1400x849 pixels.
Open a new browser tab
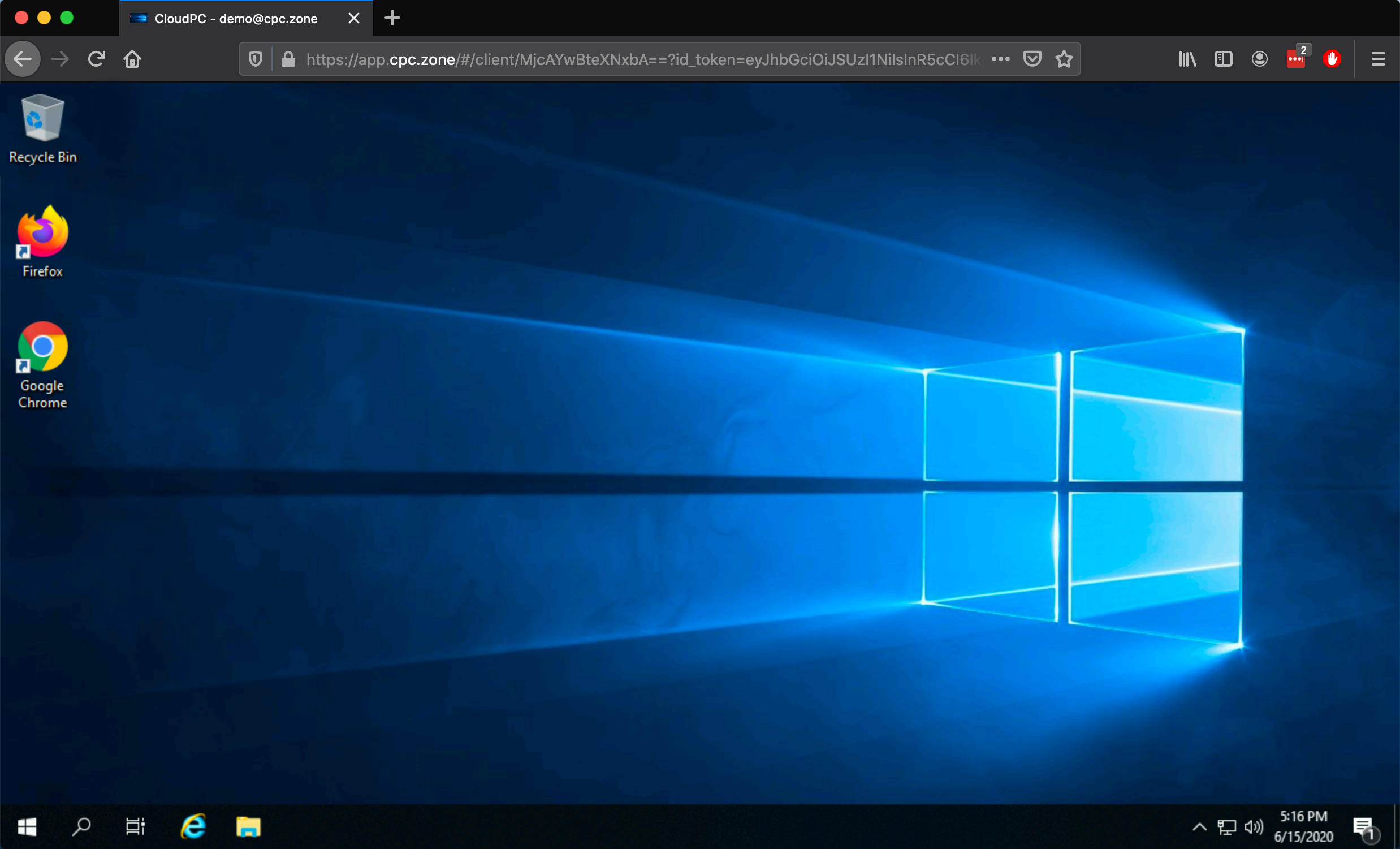[392, 18]
